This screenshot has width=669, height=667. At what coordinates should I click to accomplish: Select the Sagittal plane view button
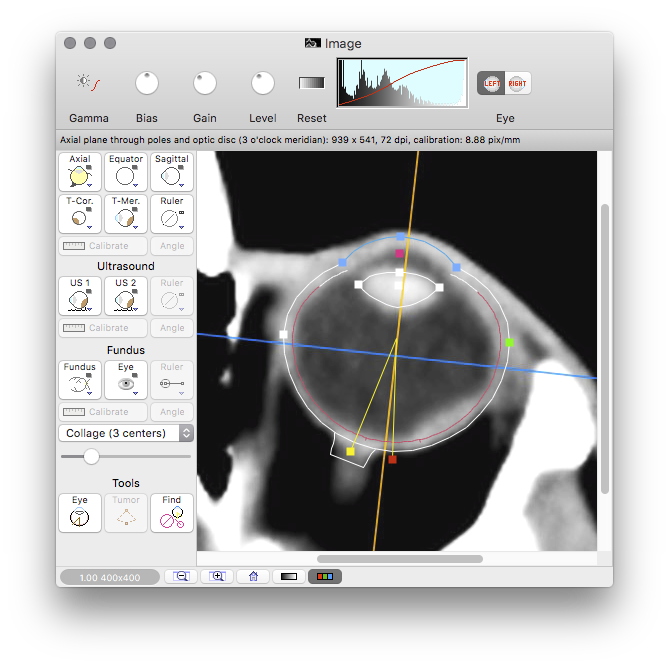pos(172,172)
